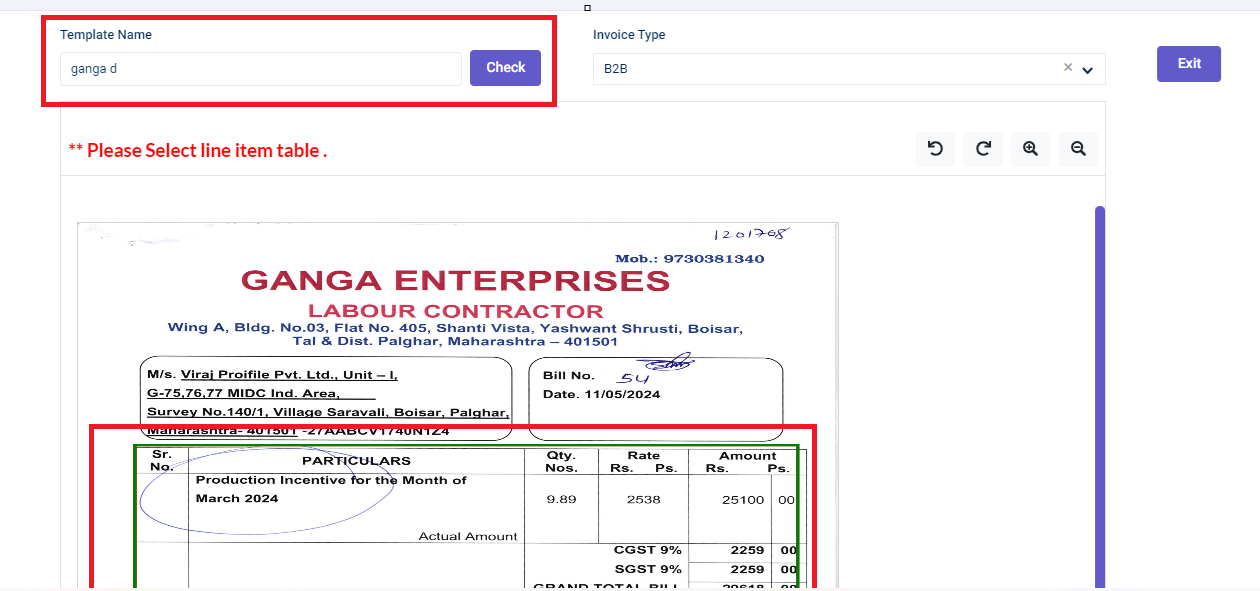Click the "Template Name" label
The image size is (1260, 591).
point(106,35)
